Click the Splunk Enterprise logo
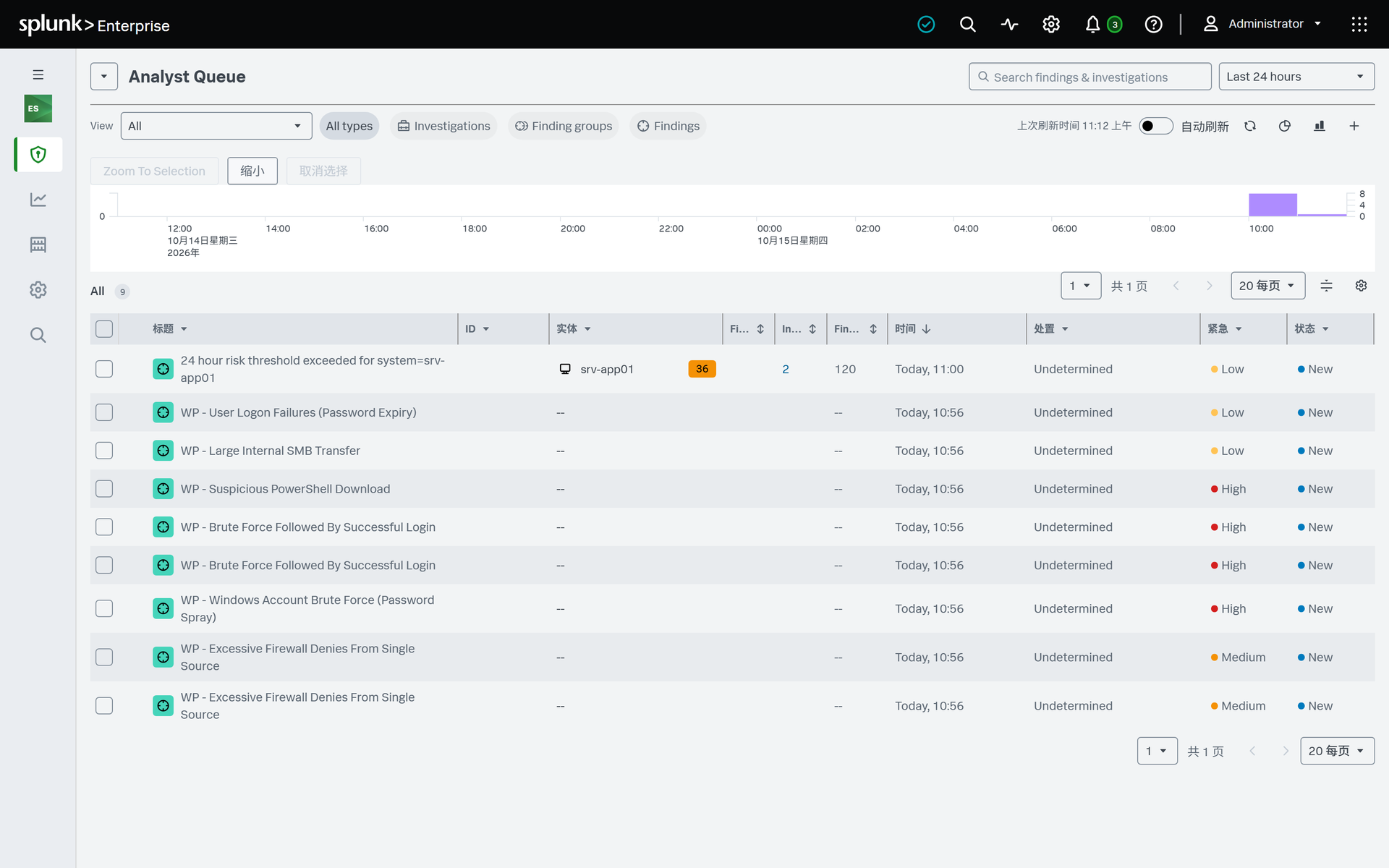 (94, 25)
